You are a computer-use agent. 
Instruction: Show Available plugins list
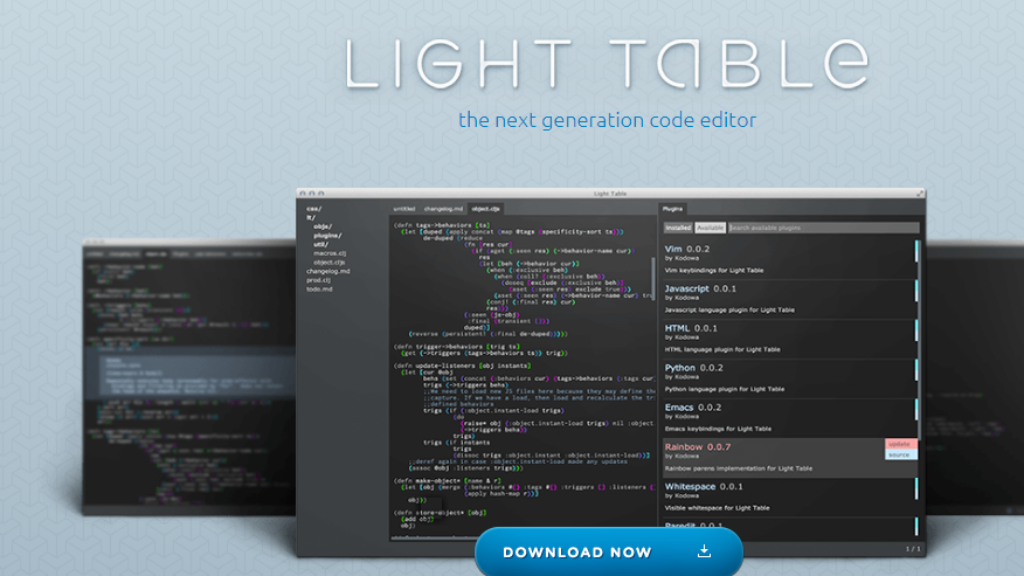[x=710, y=228]
